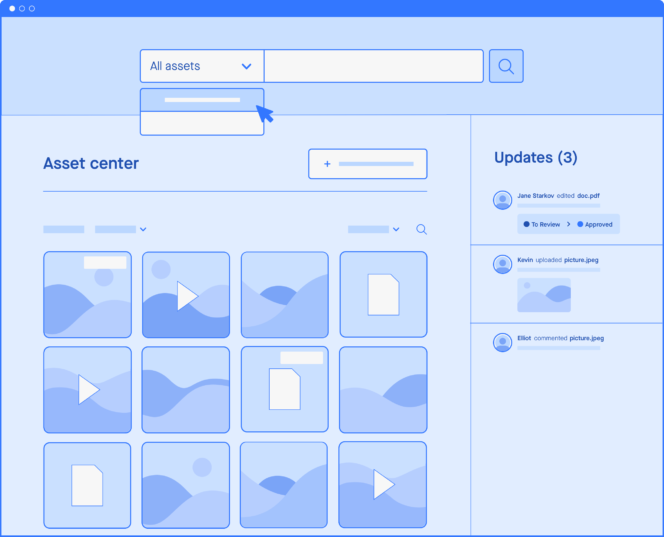
Task: Click Elliot's avatar in Updates
Action: (x=503, y=342)
